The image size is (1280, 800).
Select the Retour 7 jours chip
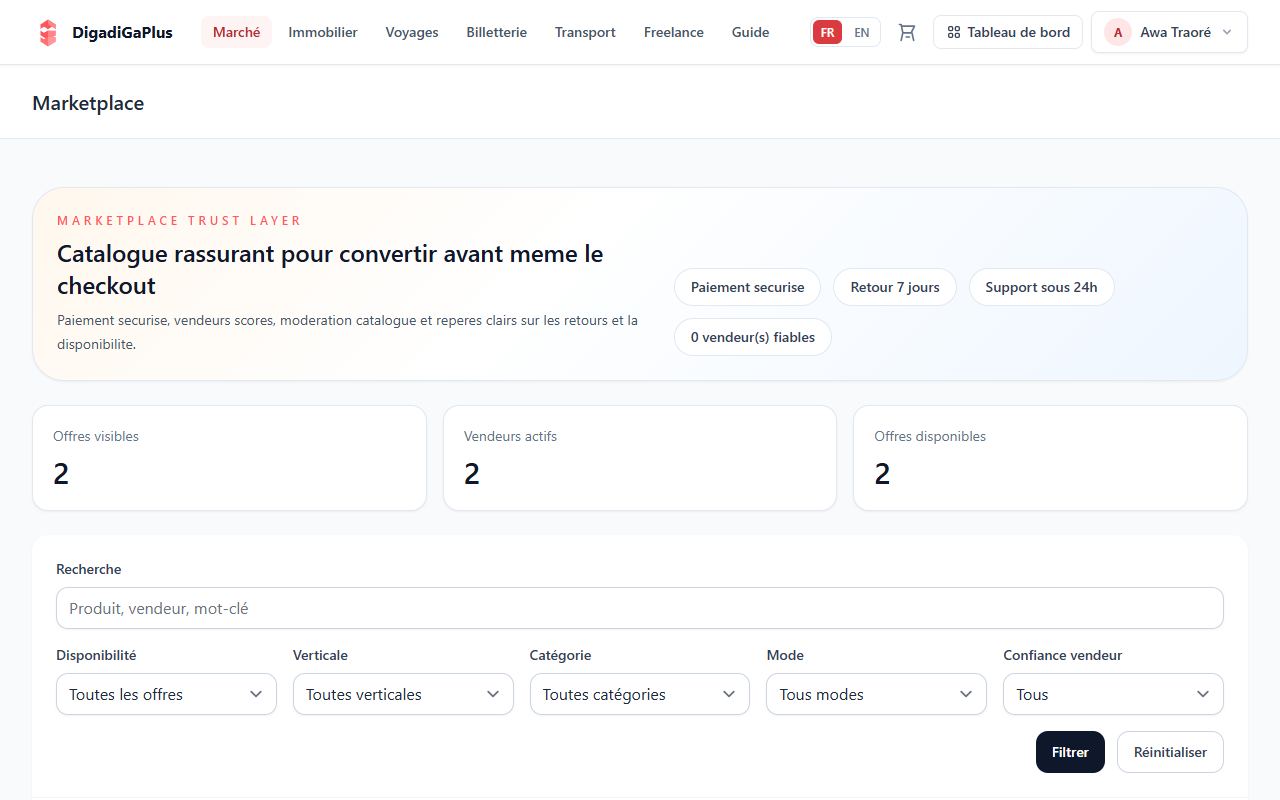(895, 287)
